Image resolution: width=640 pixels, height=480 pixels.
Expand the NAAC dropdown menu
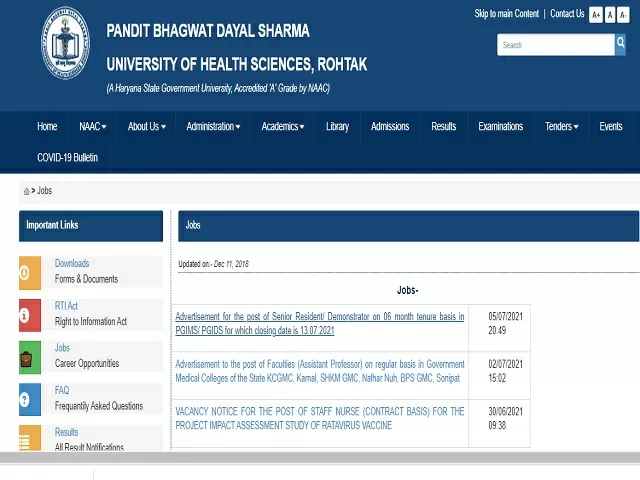pyautogui.click(x=93, y=127)
